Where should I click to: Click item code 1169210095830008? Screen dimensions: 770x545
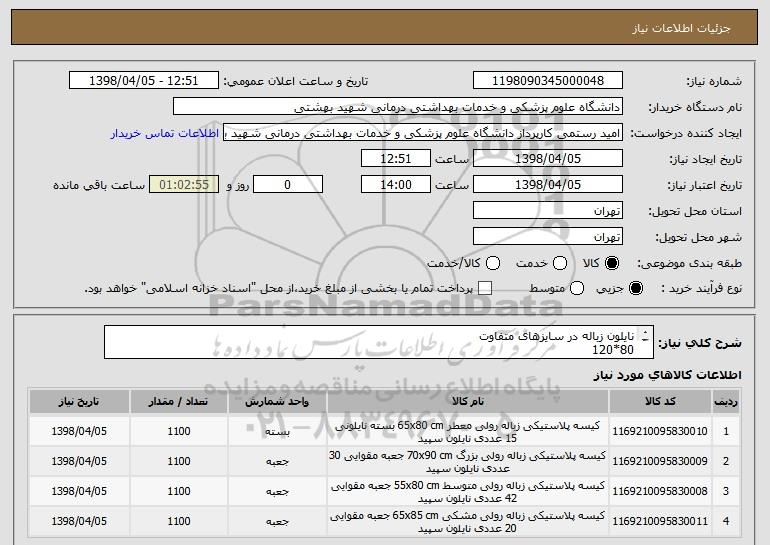click(x=660, y=491)
